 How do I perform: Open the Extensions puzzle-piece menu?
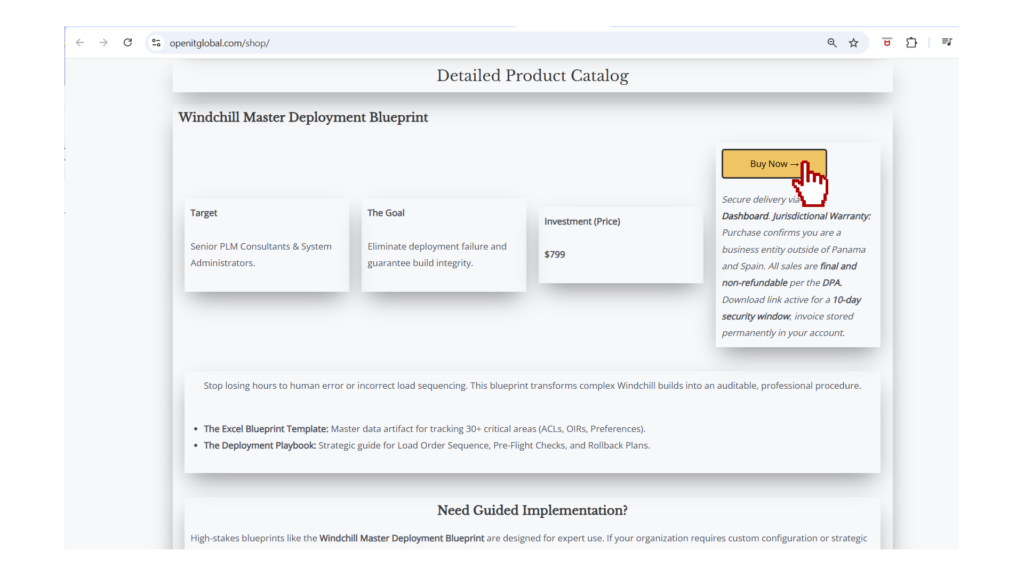point(911,43)
